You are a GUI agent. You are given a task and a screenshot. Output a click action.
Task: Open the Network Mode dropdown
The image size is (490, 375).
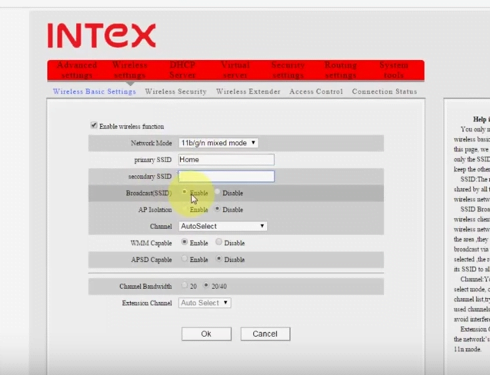point(218,143)
